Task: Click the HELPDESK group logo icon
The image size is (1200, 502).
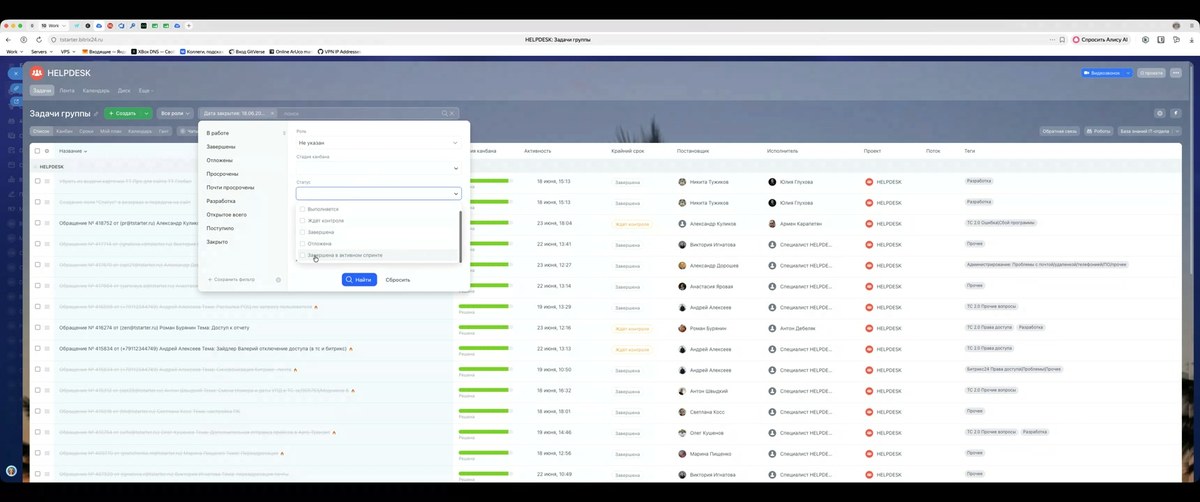Action: pyautogui.click(x=38, y=72)
